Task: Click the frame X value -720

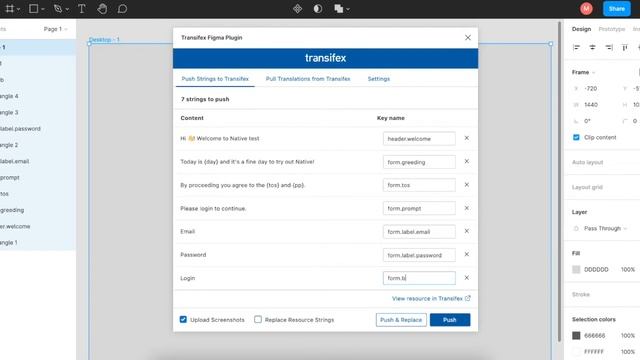Action: (590, 88)
